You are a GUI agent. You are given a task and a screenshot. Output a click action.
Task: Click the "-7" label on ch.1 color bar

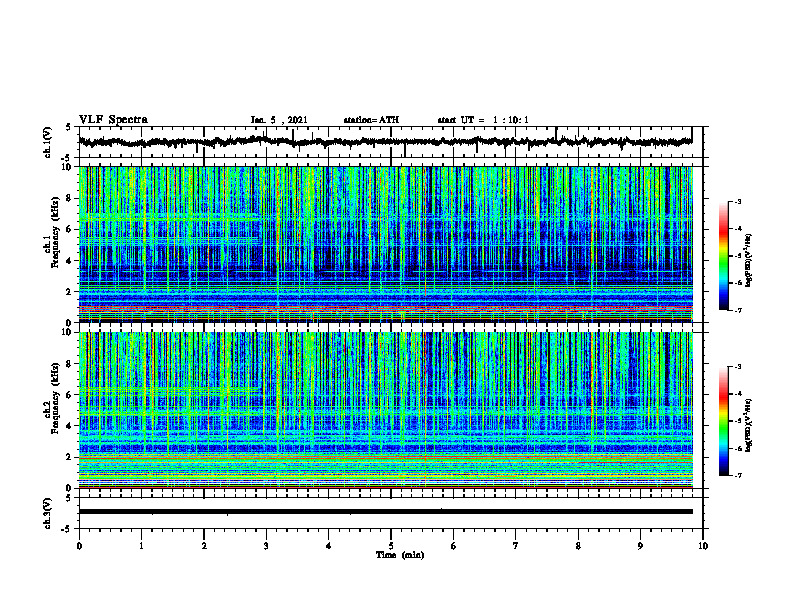point(738,310)
